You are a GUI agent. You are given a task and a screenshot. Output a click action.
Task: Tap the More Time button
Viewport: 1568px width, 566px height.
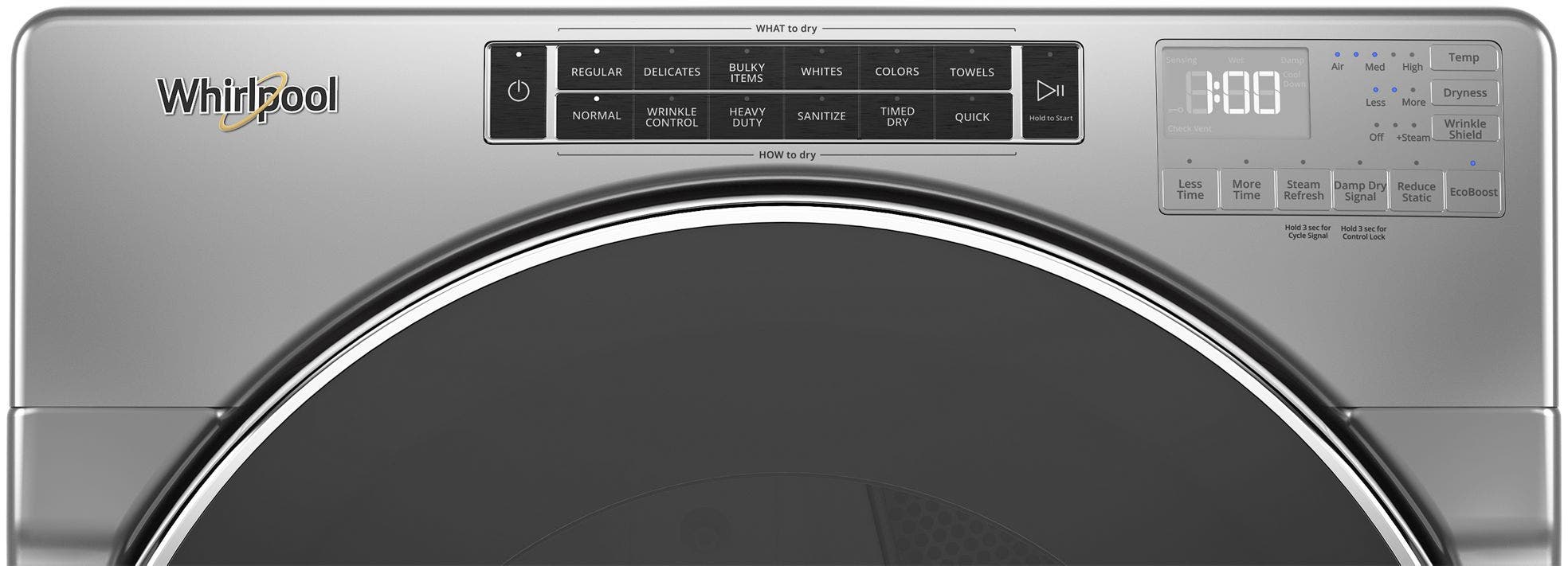[x=1246, y=189]
